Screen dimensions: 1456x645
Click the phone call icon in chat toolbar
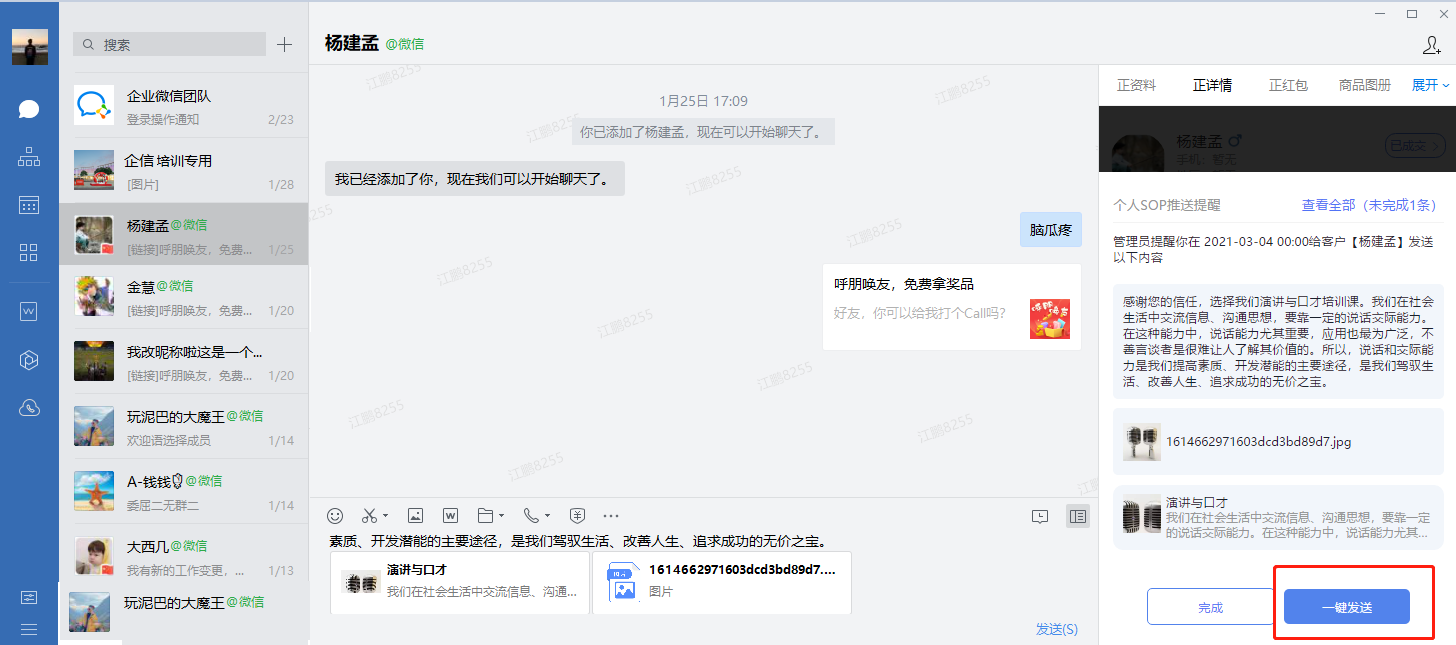coord(531,516)
